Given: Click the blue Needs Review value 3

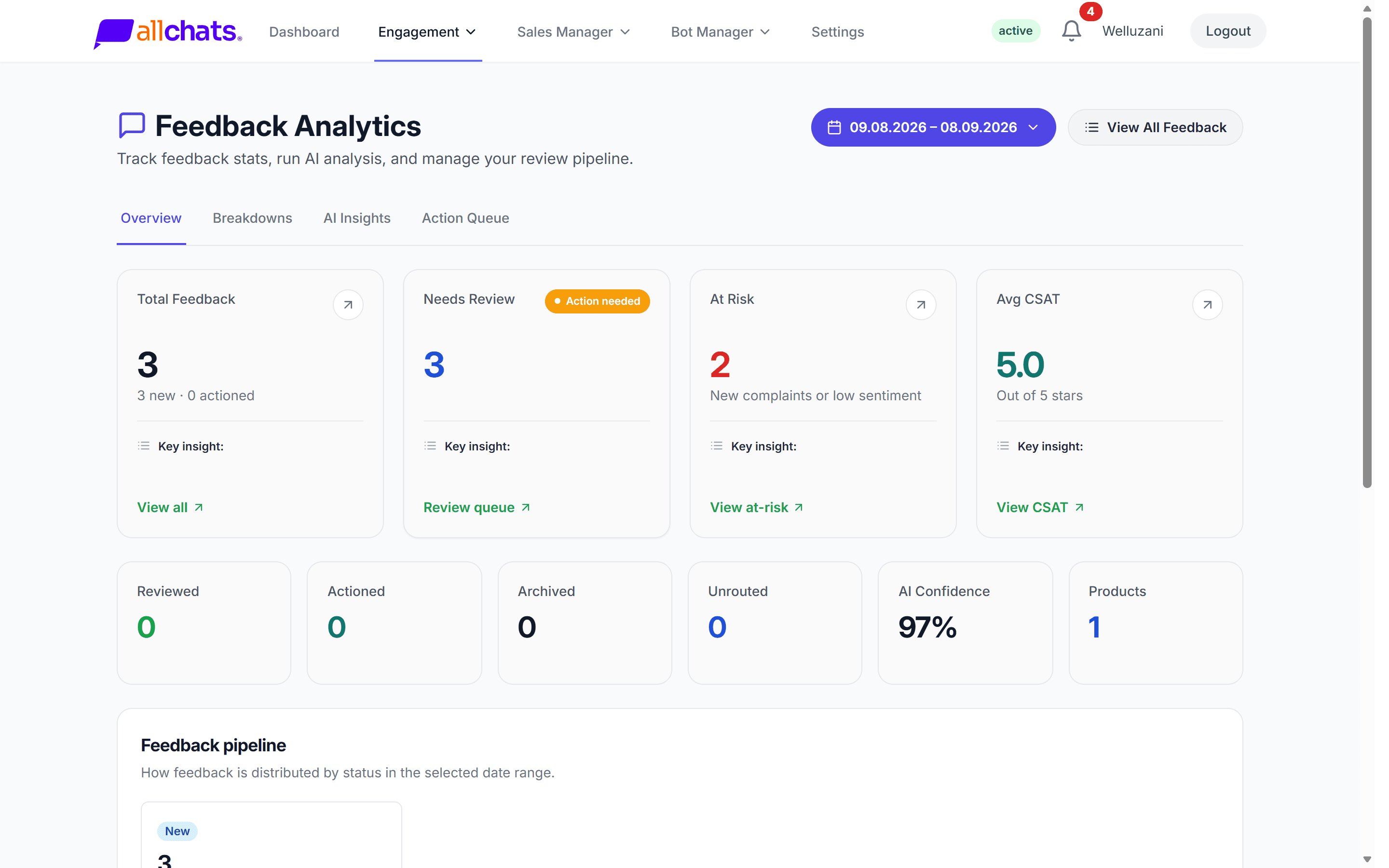Looking at the screenshot, I should pos(434,365).
